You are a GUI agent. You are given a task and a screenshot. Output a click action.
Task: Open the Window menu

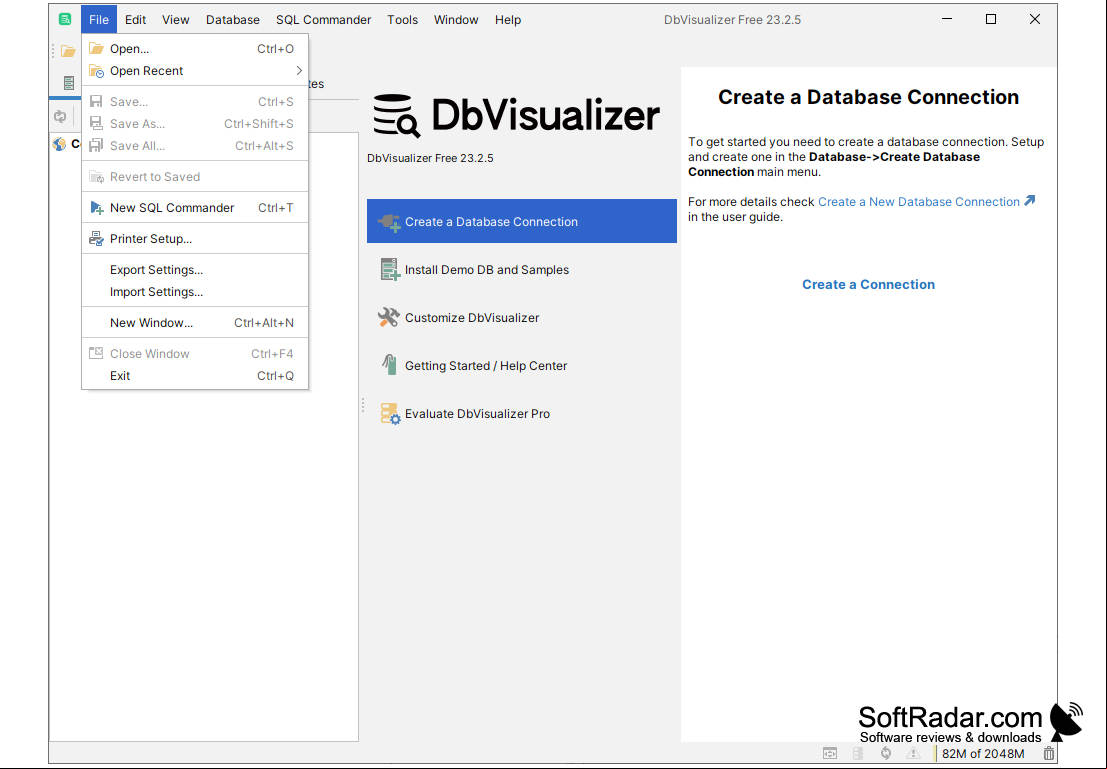pyautogui.click(x=456, y=20)
